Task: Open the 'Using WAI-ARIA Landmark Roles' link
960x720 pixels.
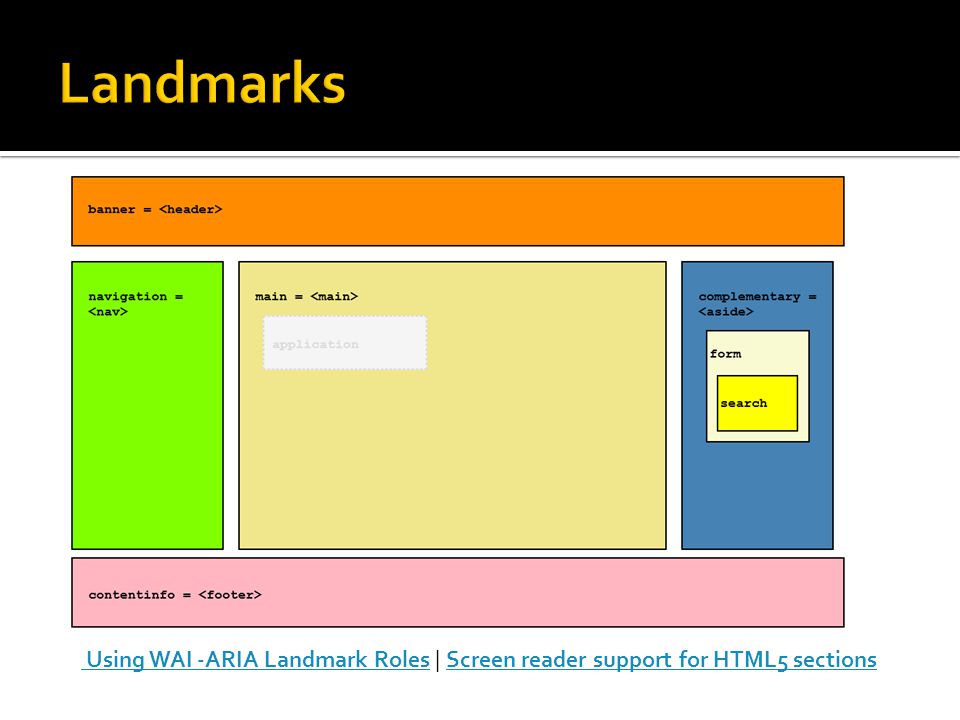Action: coord(257,659)
